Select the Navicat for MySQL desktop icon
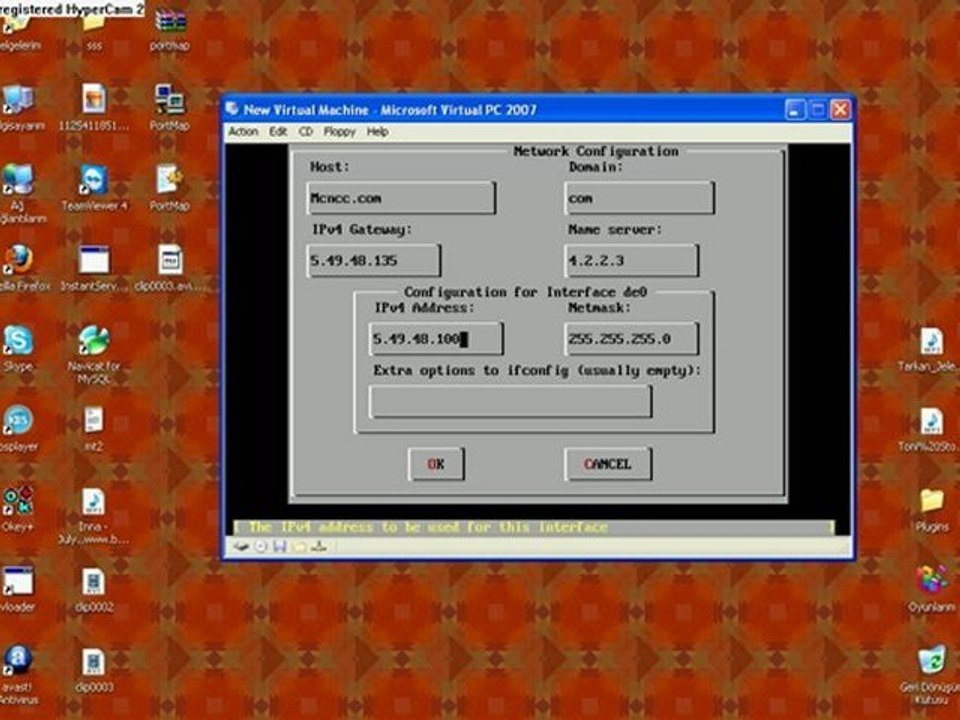 (94, 340)
